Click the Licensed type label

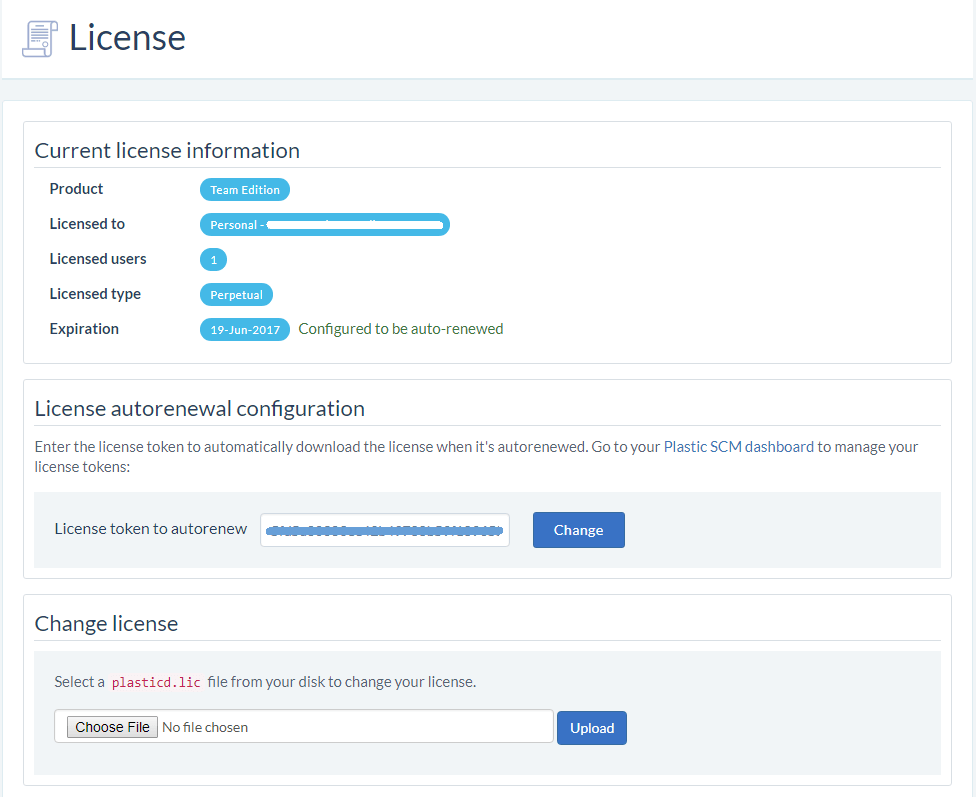tap(95, 294)
